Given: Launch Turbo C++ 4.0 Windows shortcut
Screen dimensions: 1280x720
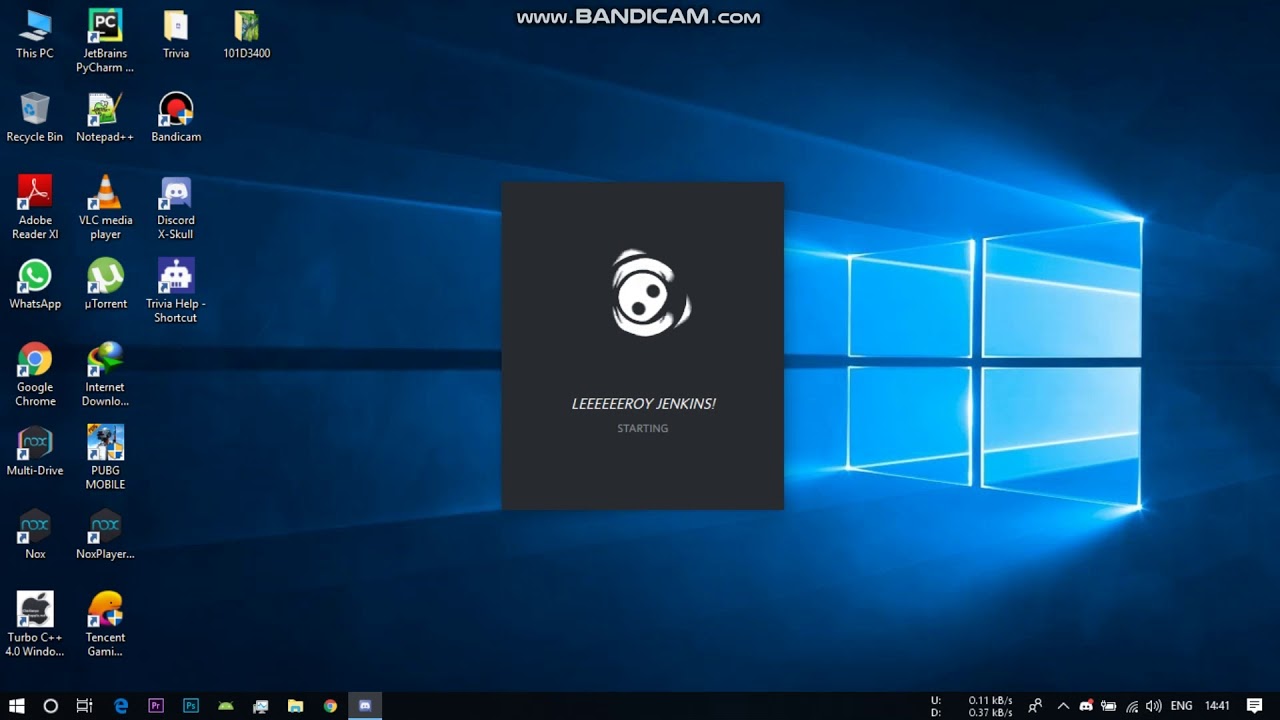Looking at the screenshot, I should click(35, 624).
